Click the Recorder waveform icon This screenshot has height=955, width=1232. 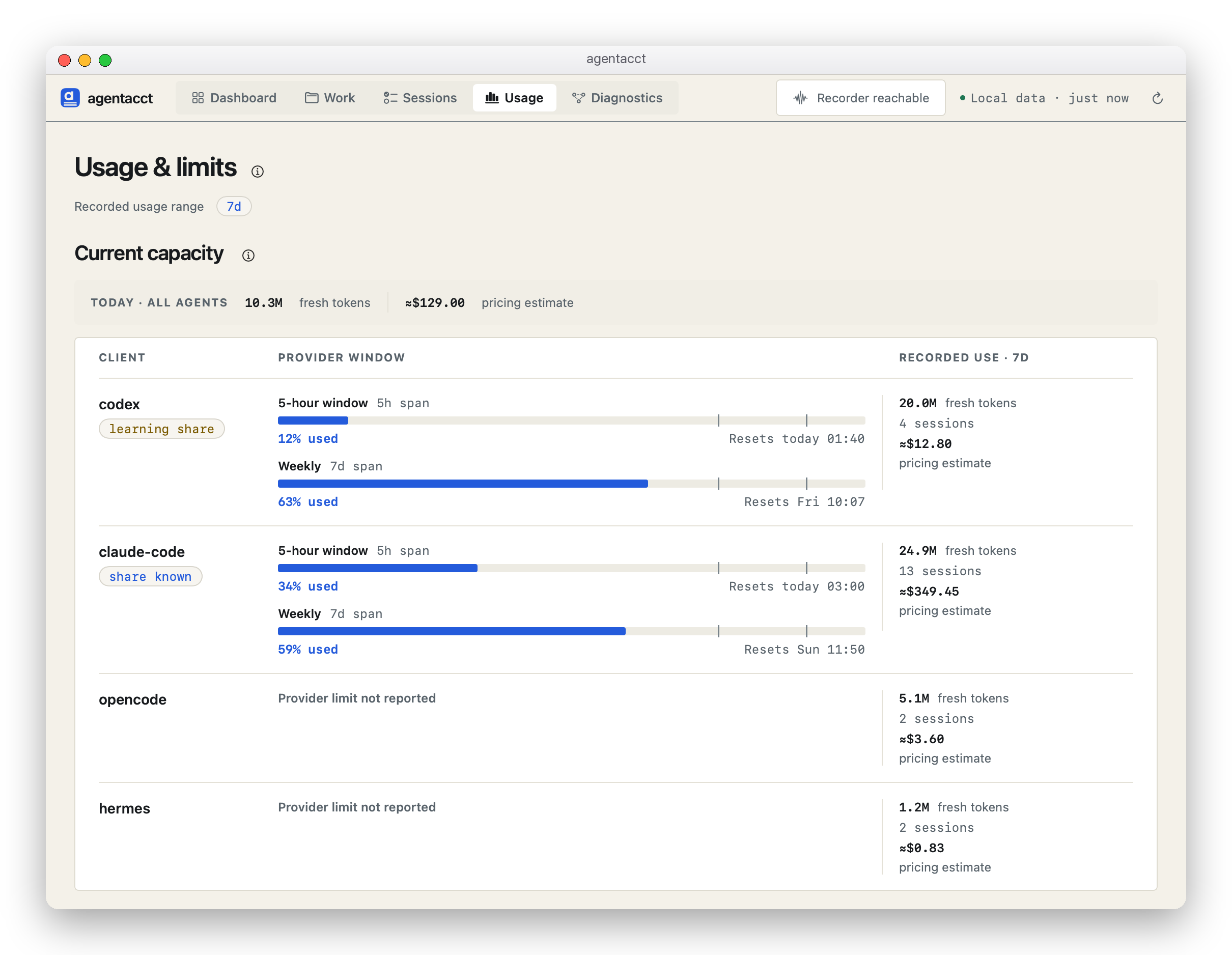coord(800,98)
